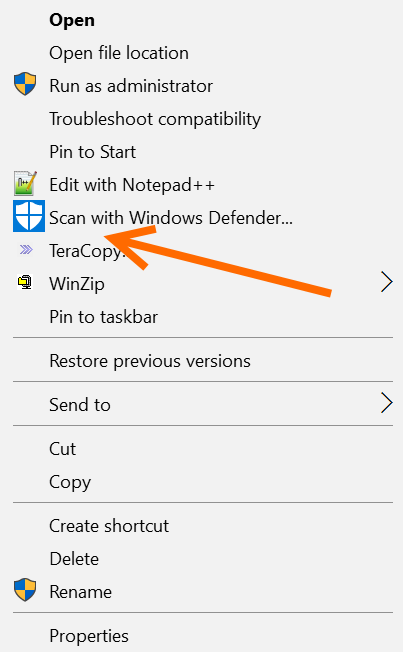Select Restore previous versions
Viewport: 403px width, 652px height.
[x=150, y=361]
